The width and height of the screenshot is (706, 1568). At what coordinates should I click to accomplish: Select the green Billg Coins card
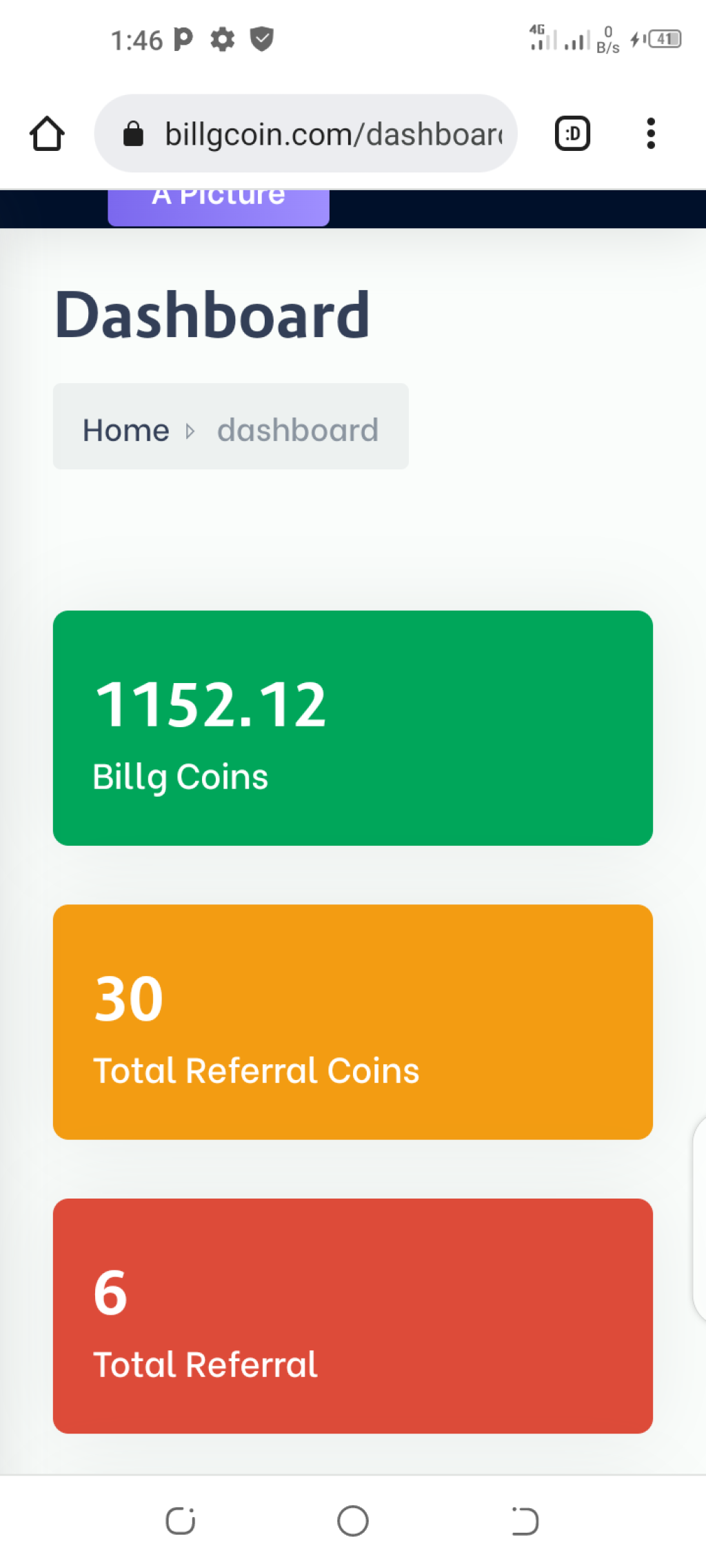pos(353,728)
